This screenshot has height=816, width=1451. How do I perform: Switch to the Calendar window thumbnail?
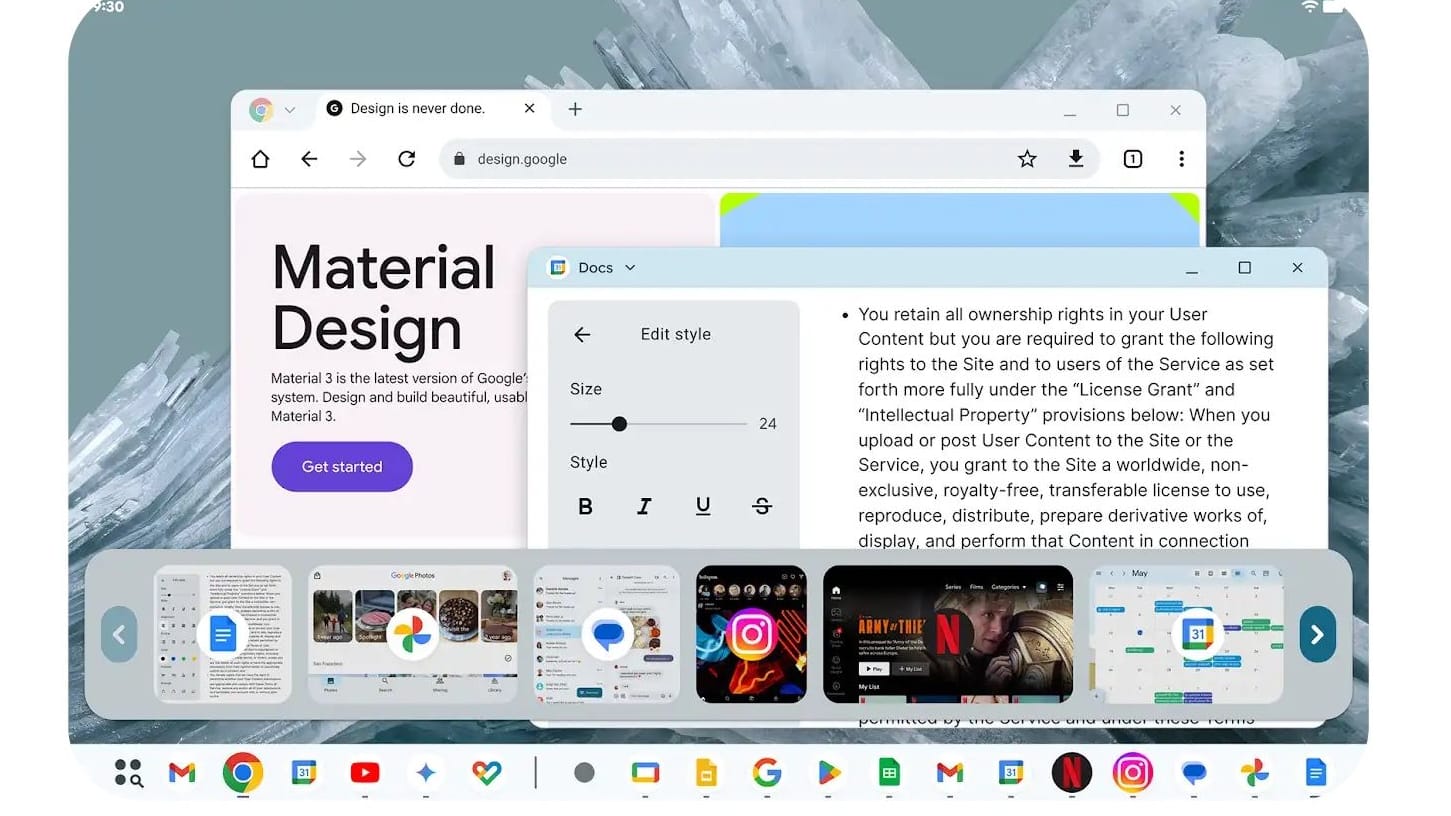pyautogui.click(x=1186, y=634)
